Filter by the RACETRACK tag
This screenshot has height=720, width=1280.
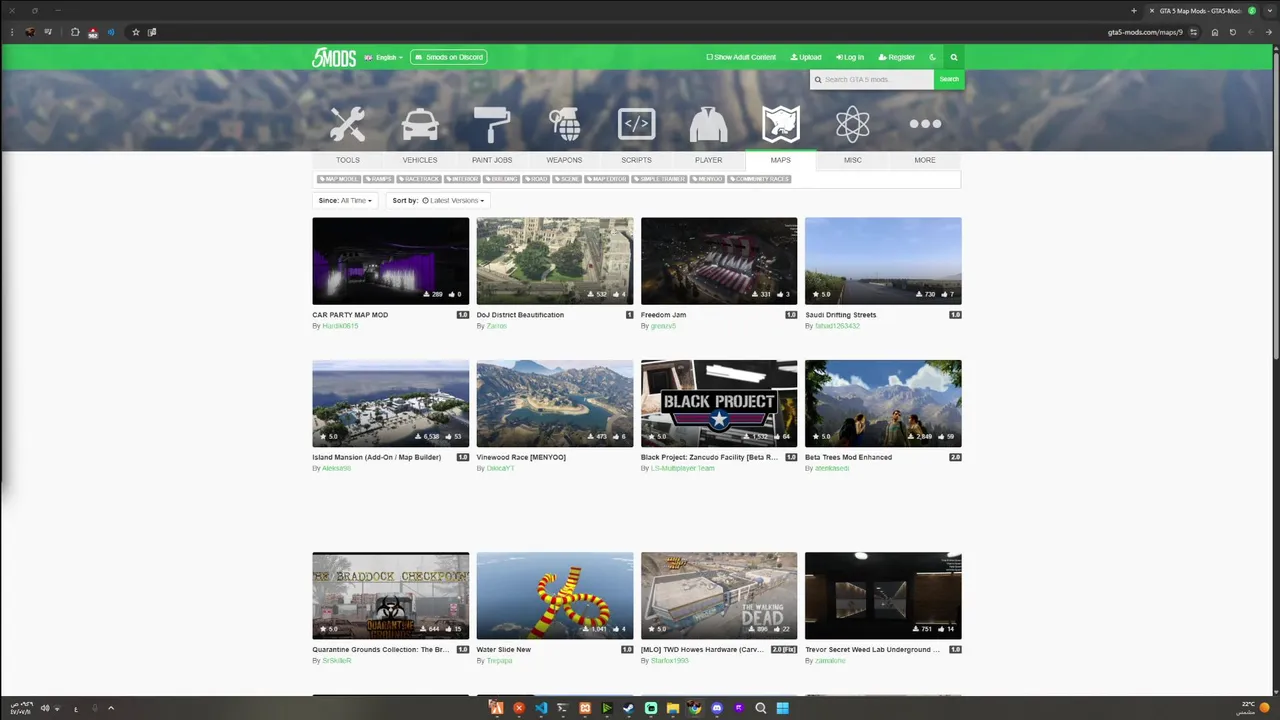419,179
